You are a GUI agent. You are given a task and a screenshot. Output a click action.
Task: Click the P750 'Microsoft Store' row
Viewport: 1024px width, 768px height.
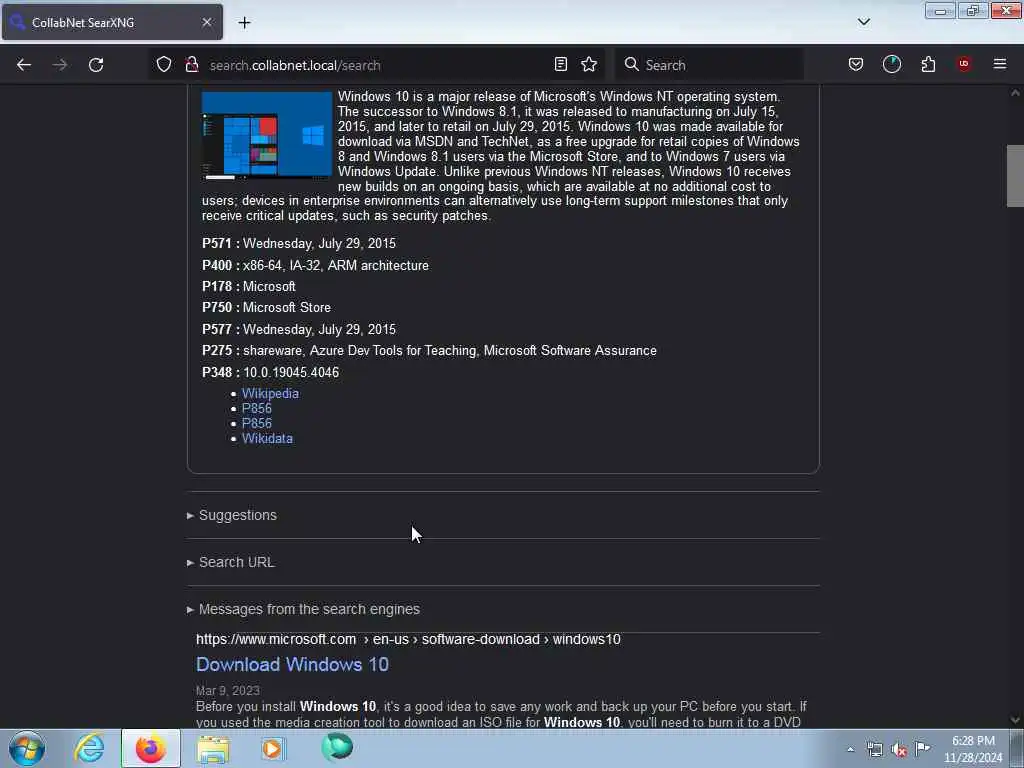tap(266, 308)
